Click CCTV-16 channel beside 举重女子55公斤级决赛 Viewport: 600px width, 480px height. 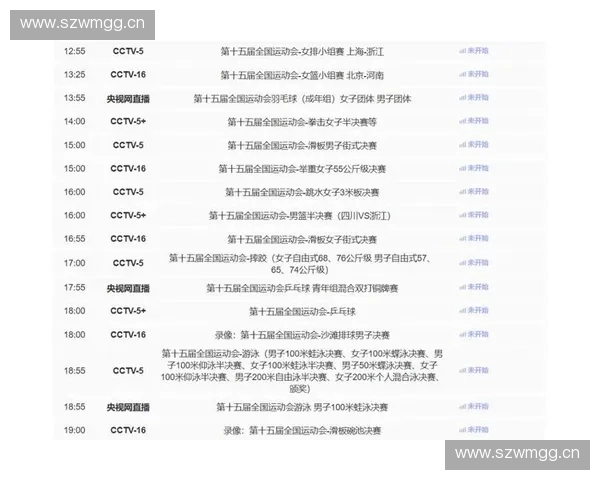pyautogui.click(x=128, y=168)
